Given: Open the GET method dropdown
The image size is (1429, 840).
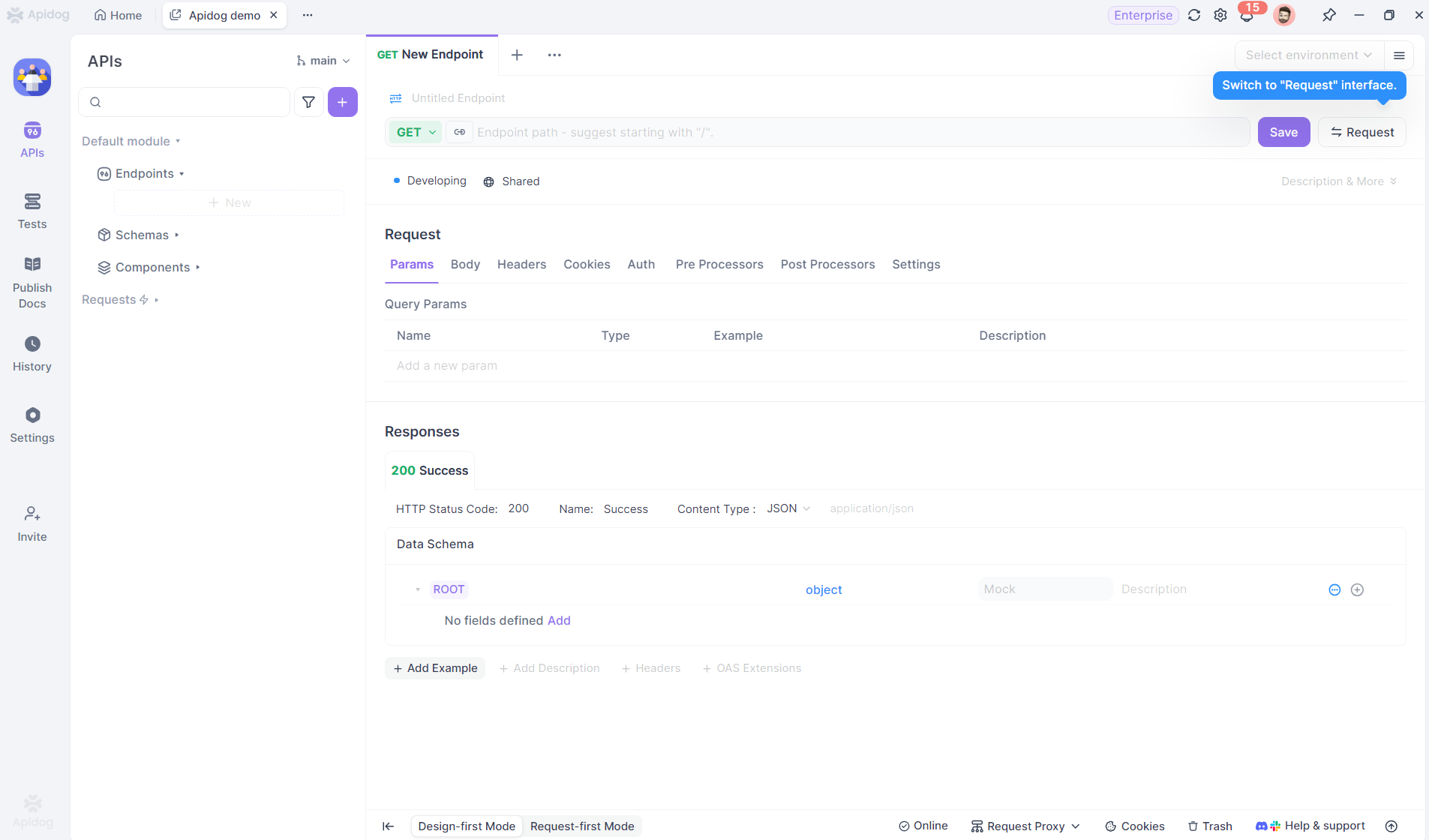Looking at the screenshot, I should (416, 132).
